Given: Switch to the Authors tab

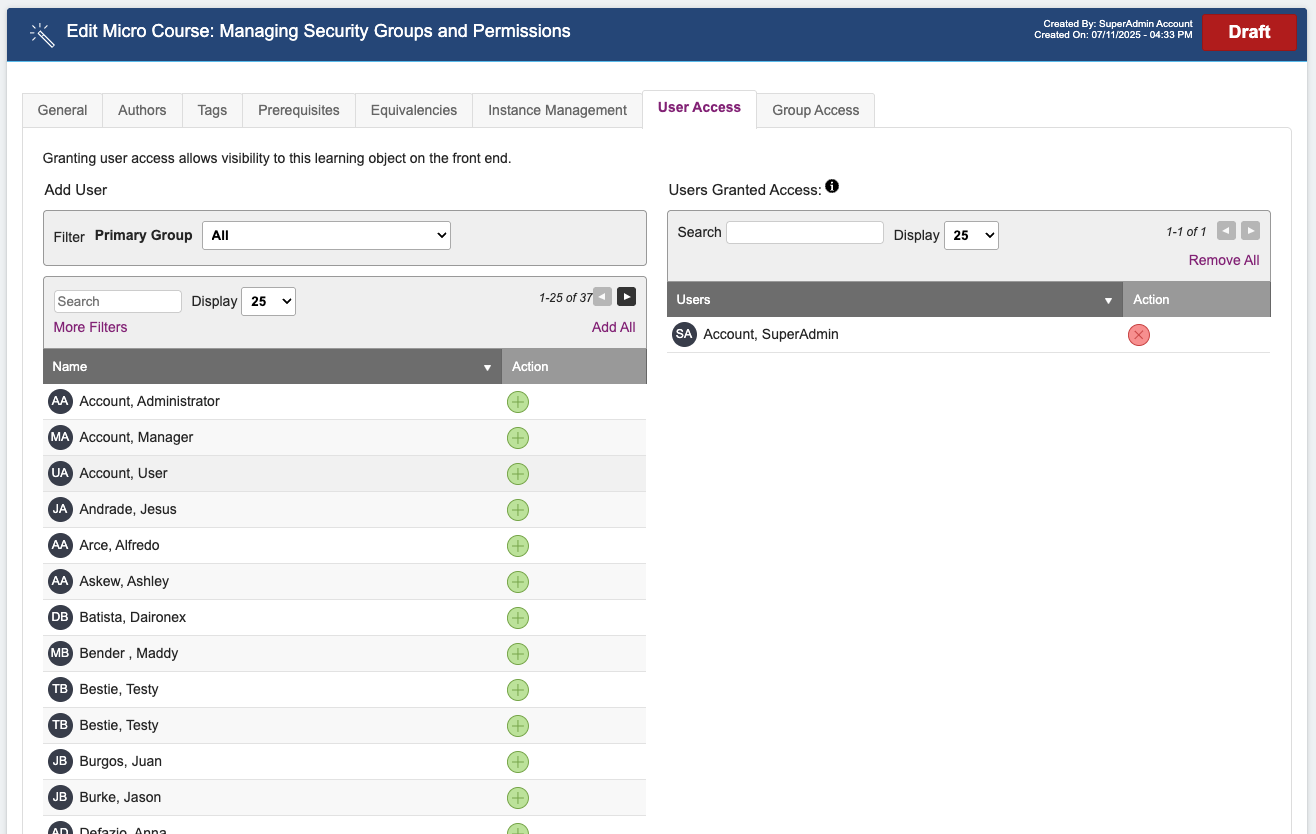Looking at the screenshot, I should click(142, 110).
